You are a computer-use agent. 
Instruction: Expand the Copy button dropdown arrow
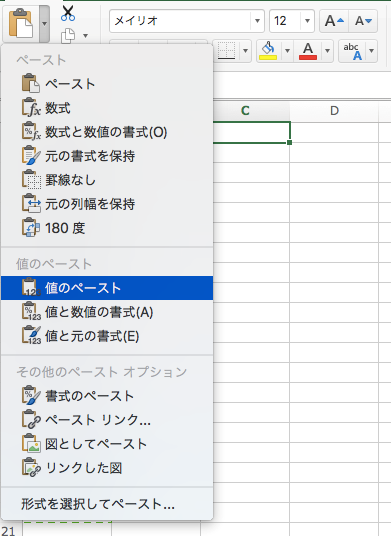pos(85,36)
